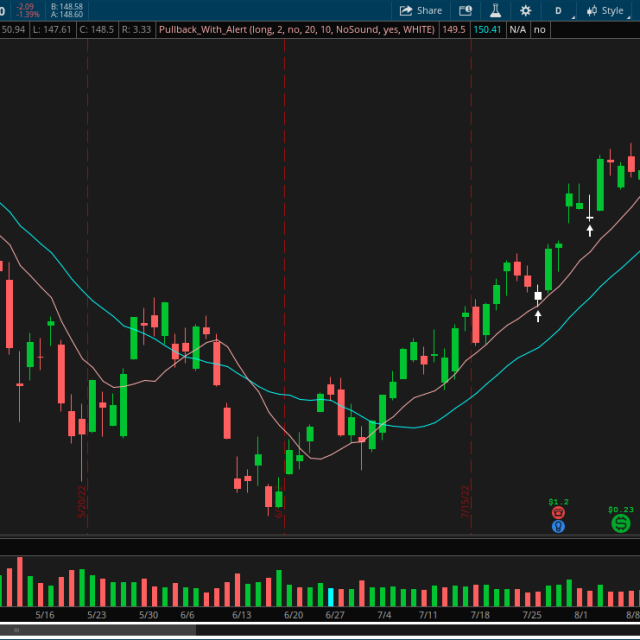Open the D timeframe dropdown

coord(558,11)
